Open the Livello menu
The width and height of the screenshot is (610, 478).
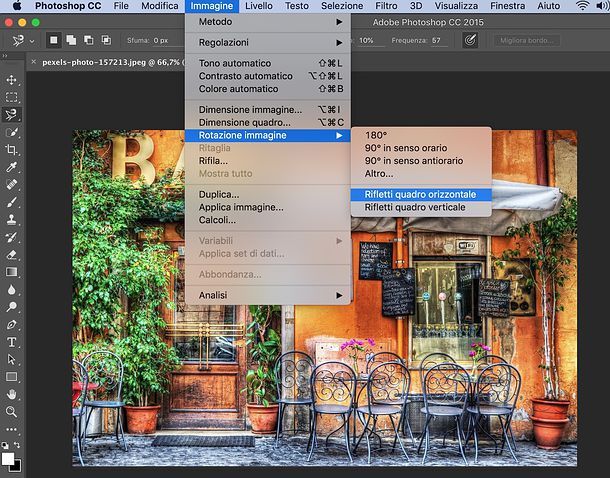pos(259,6)
